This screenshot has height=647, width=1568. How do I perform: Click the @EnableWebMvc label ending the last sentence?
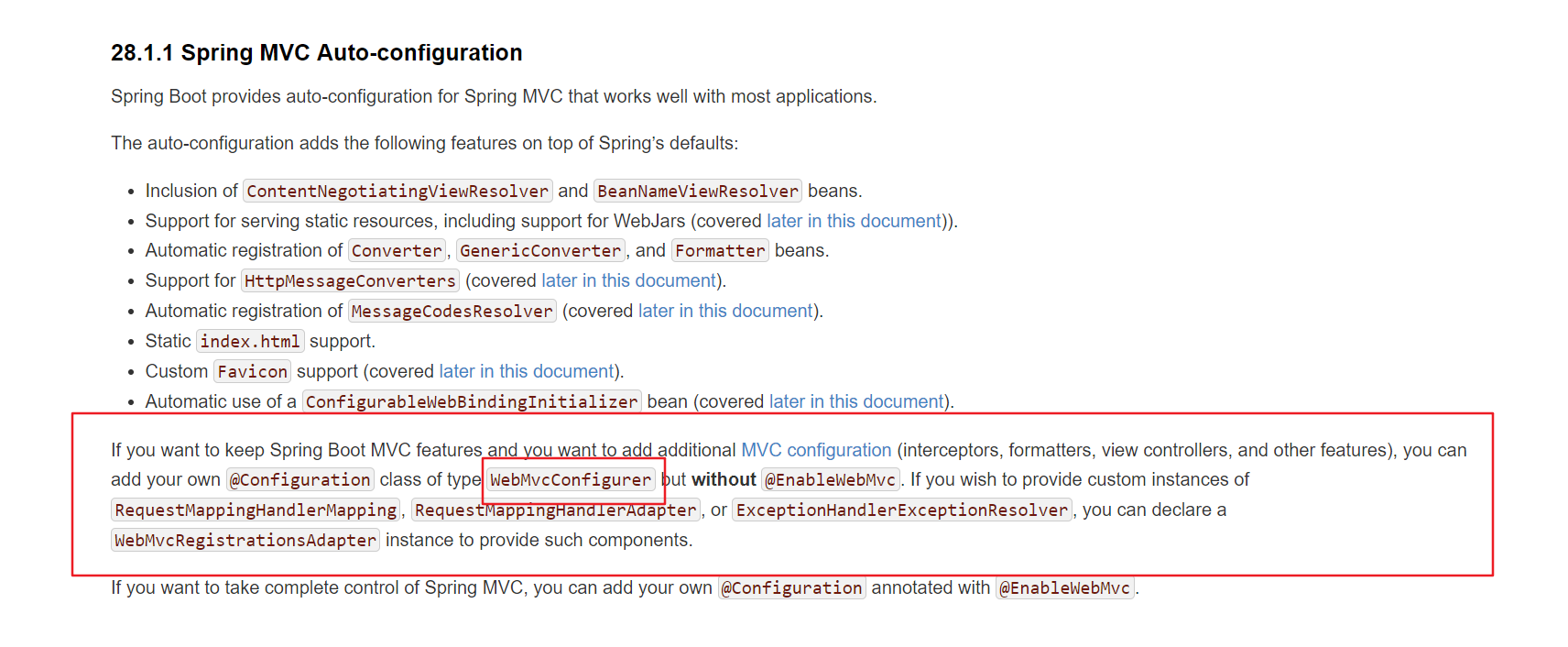point(1065,587)
